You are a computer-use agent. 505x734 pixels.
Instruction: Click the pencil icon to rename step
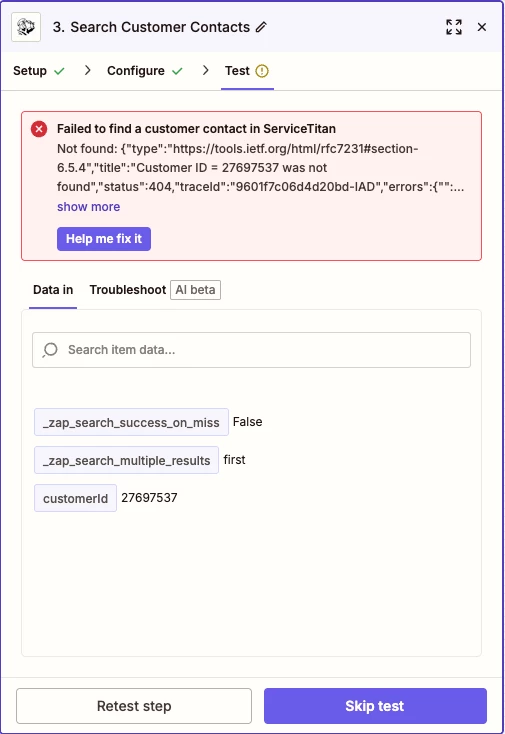tap(261, 28)
